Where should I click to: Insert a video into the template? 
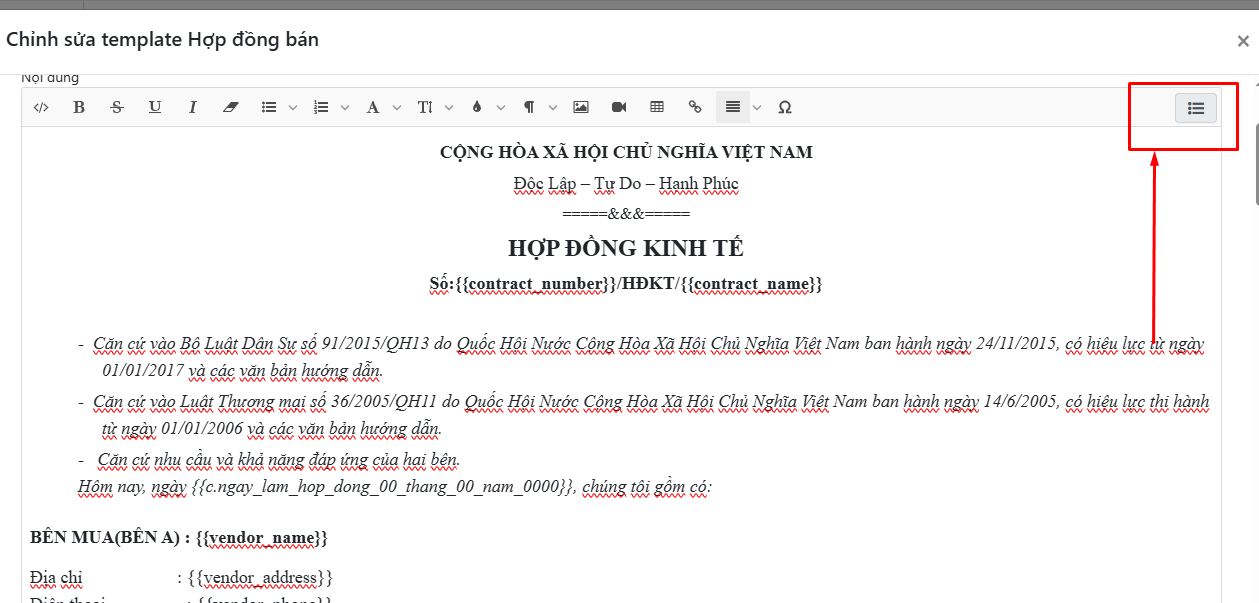(x=619, y=107)
